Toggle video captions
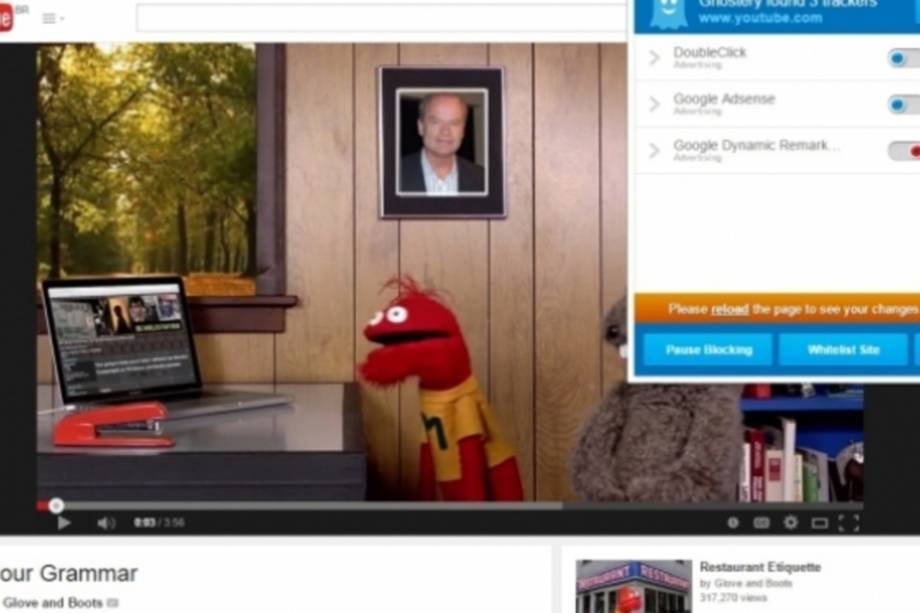Screen dimensions: 920x613 762,522
